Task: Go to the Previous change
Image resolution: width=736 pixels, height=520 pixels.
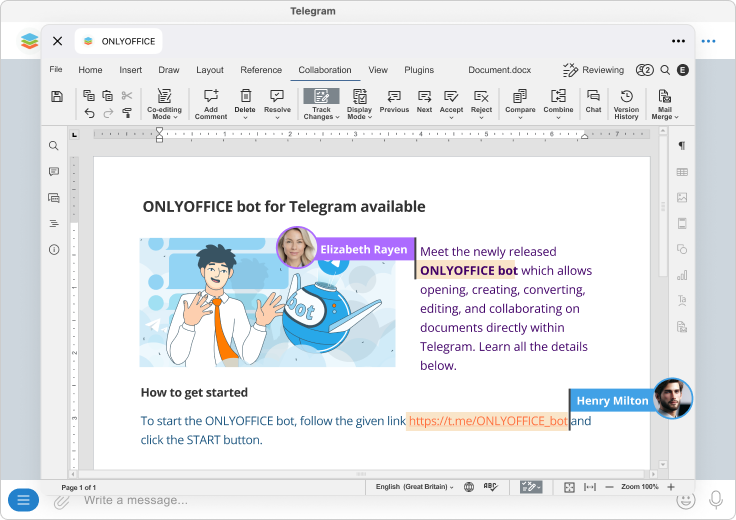Action: click(394, 101)
